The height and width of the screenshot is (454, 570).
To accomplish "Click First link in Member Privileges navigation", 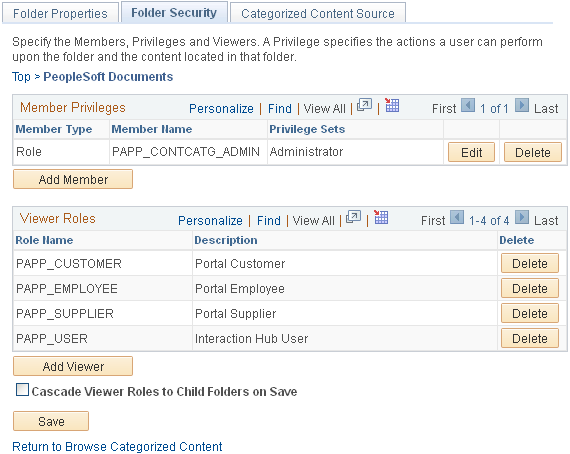I will [x=444, y=109].
